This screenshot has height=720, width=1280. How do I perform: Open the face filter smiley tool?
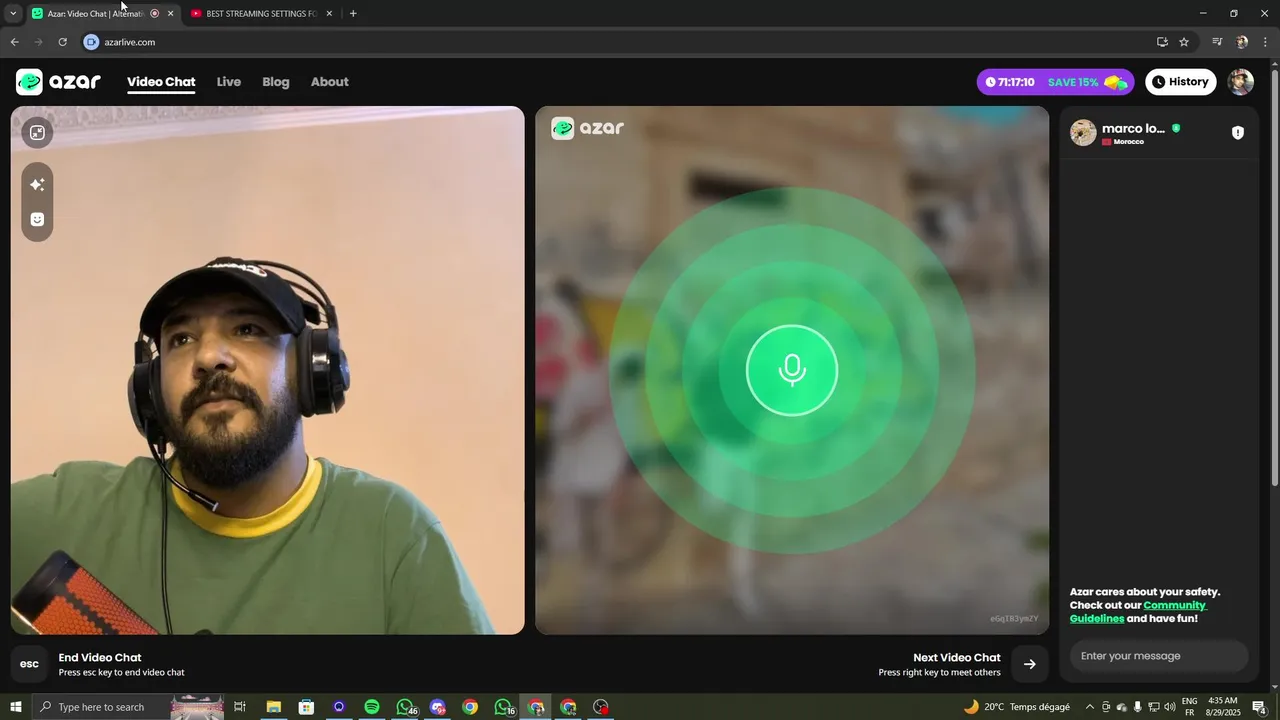pos(37,219)
